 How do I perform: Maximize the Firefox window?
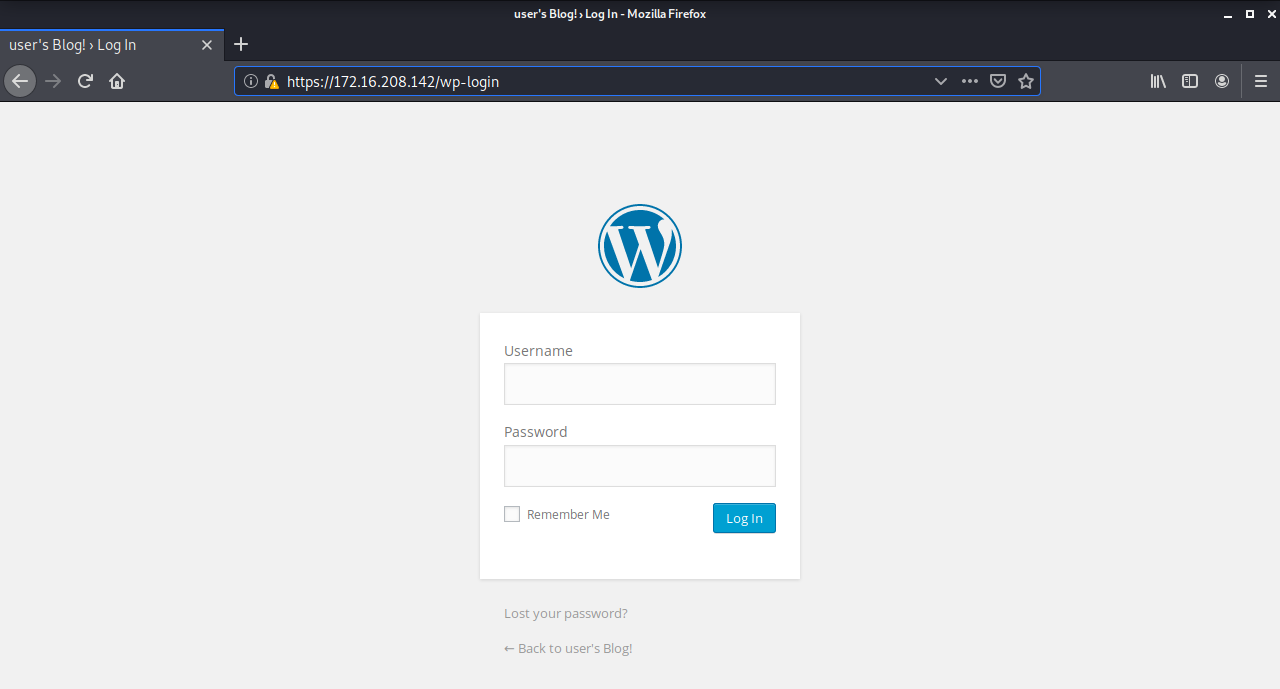click(x=1249, y=14)
